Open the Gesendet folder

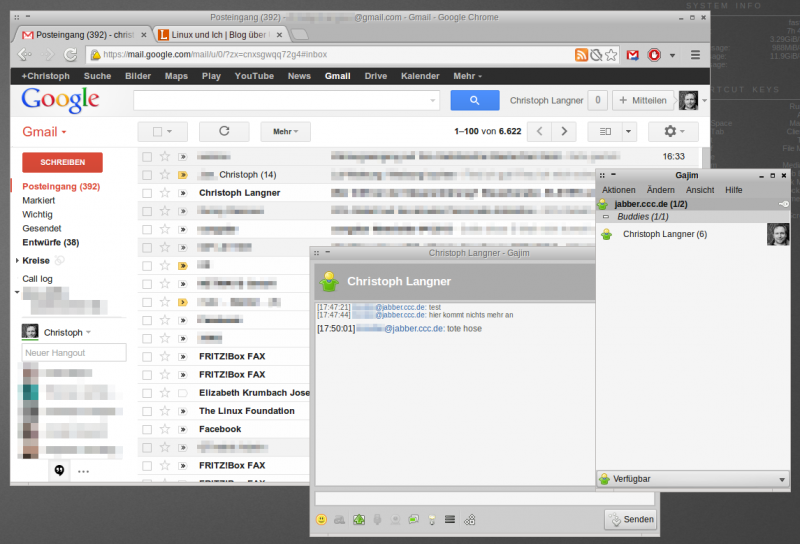41,228
